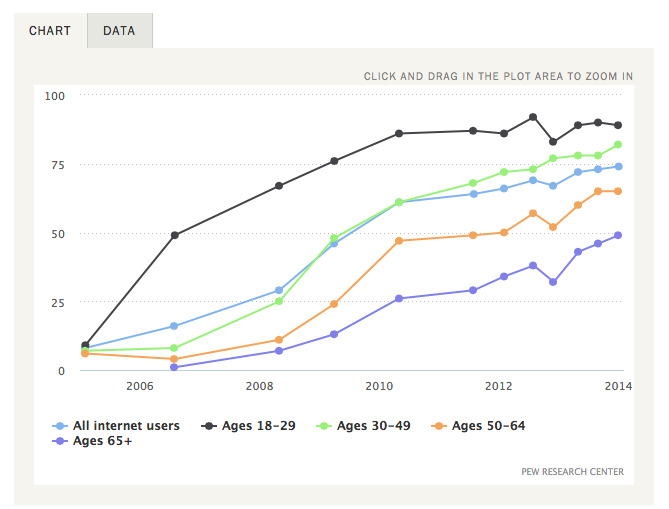
Task: Click the final All internet users data point
Action: click(618, 167)
